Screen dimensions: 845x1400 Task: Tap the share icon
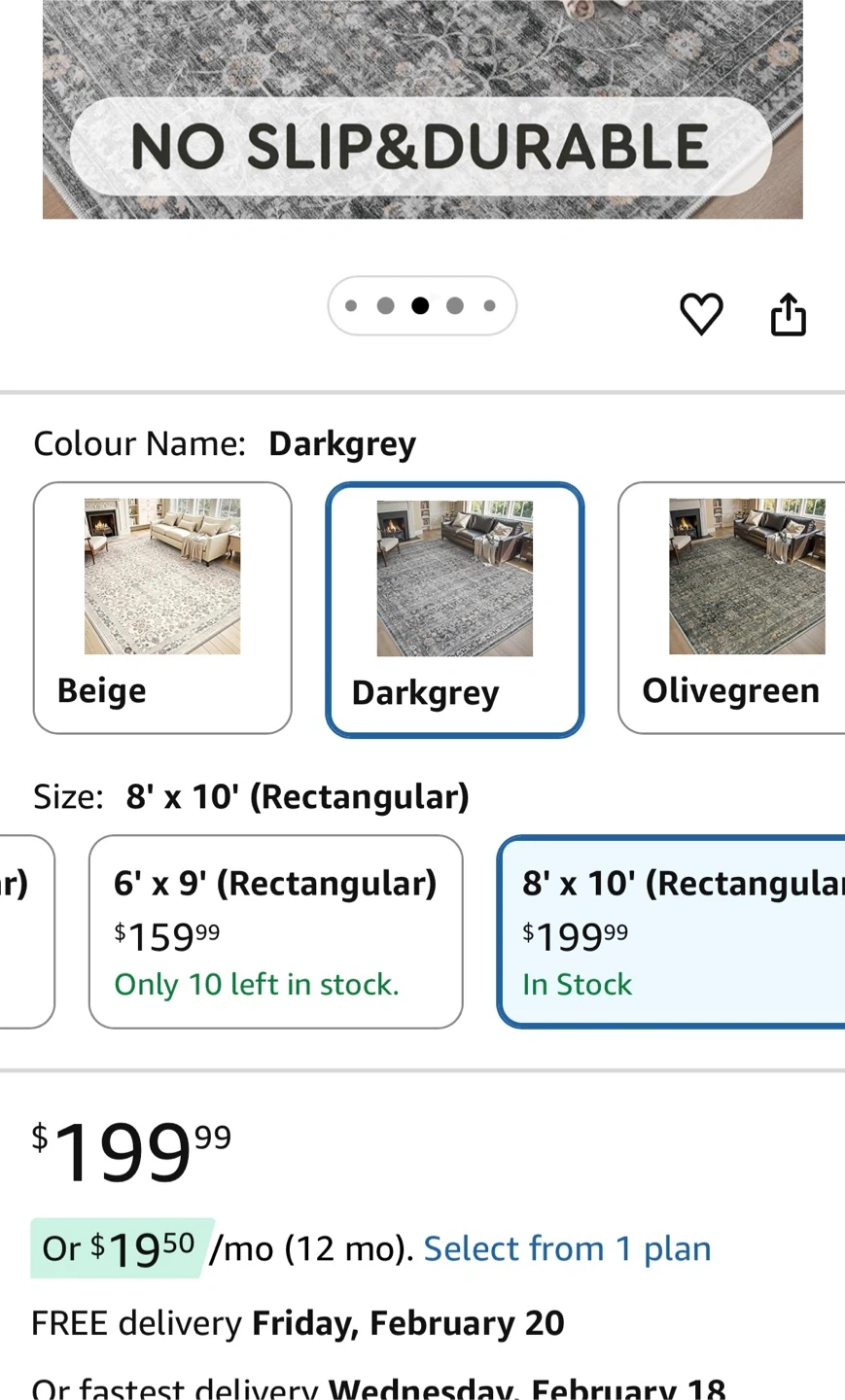788,314
